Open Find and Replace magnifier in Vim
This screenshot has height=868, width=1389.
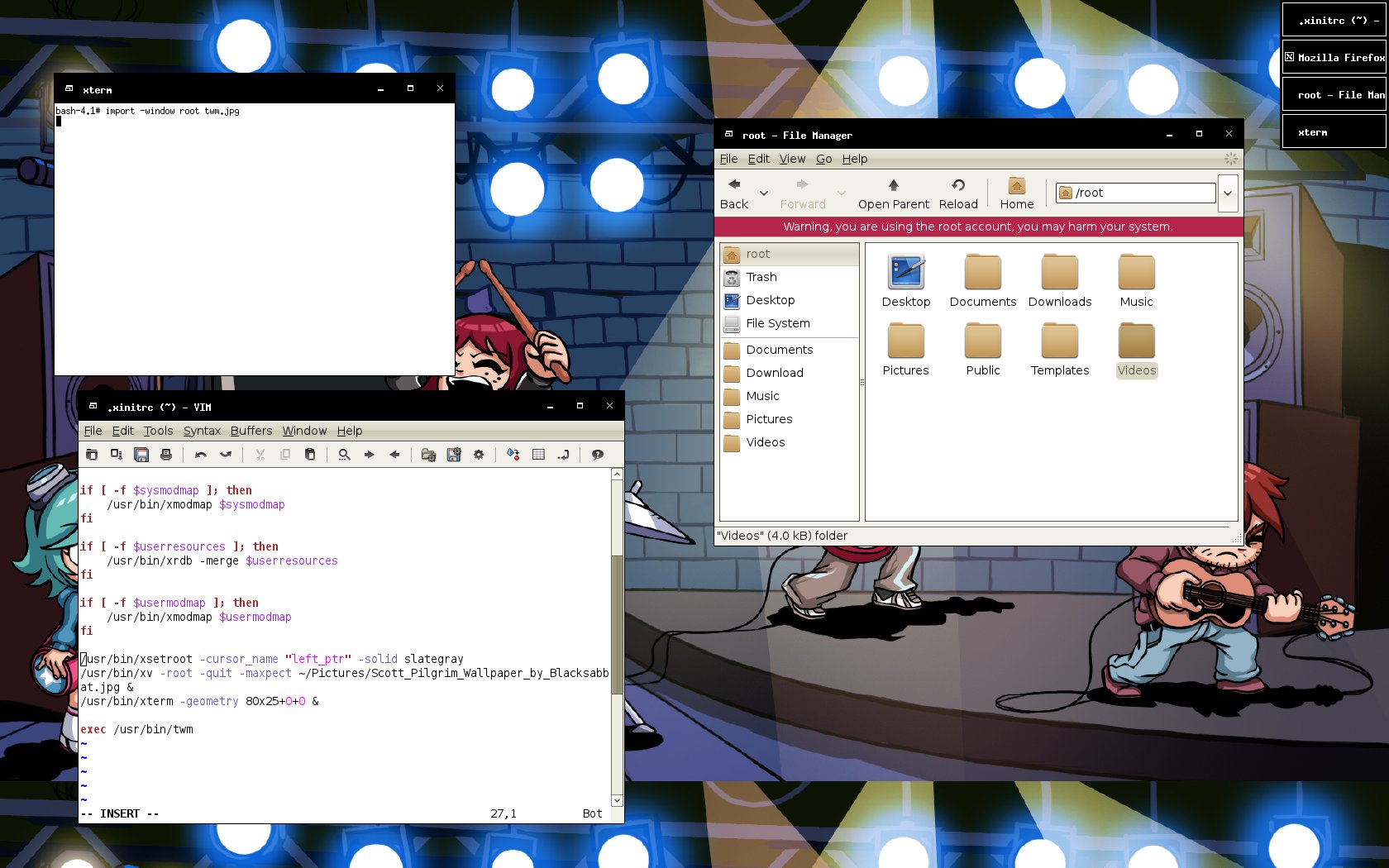(344, 455)
